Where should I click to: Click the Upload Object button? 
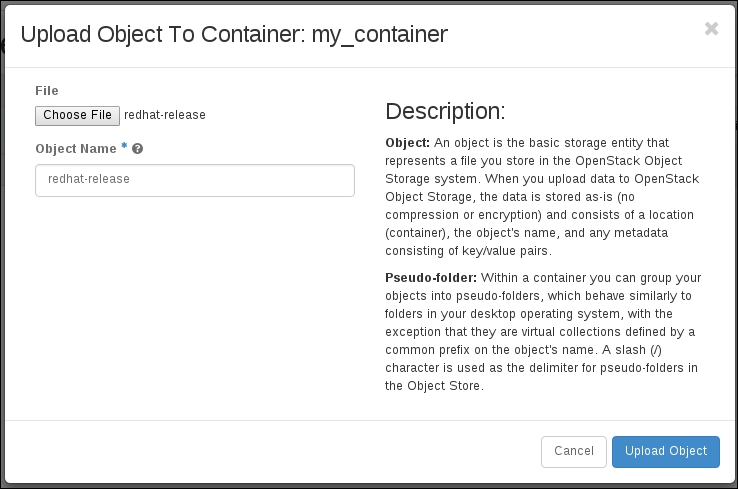665,451
